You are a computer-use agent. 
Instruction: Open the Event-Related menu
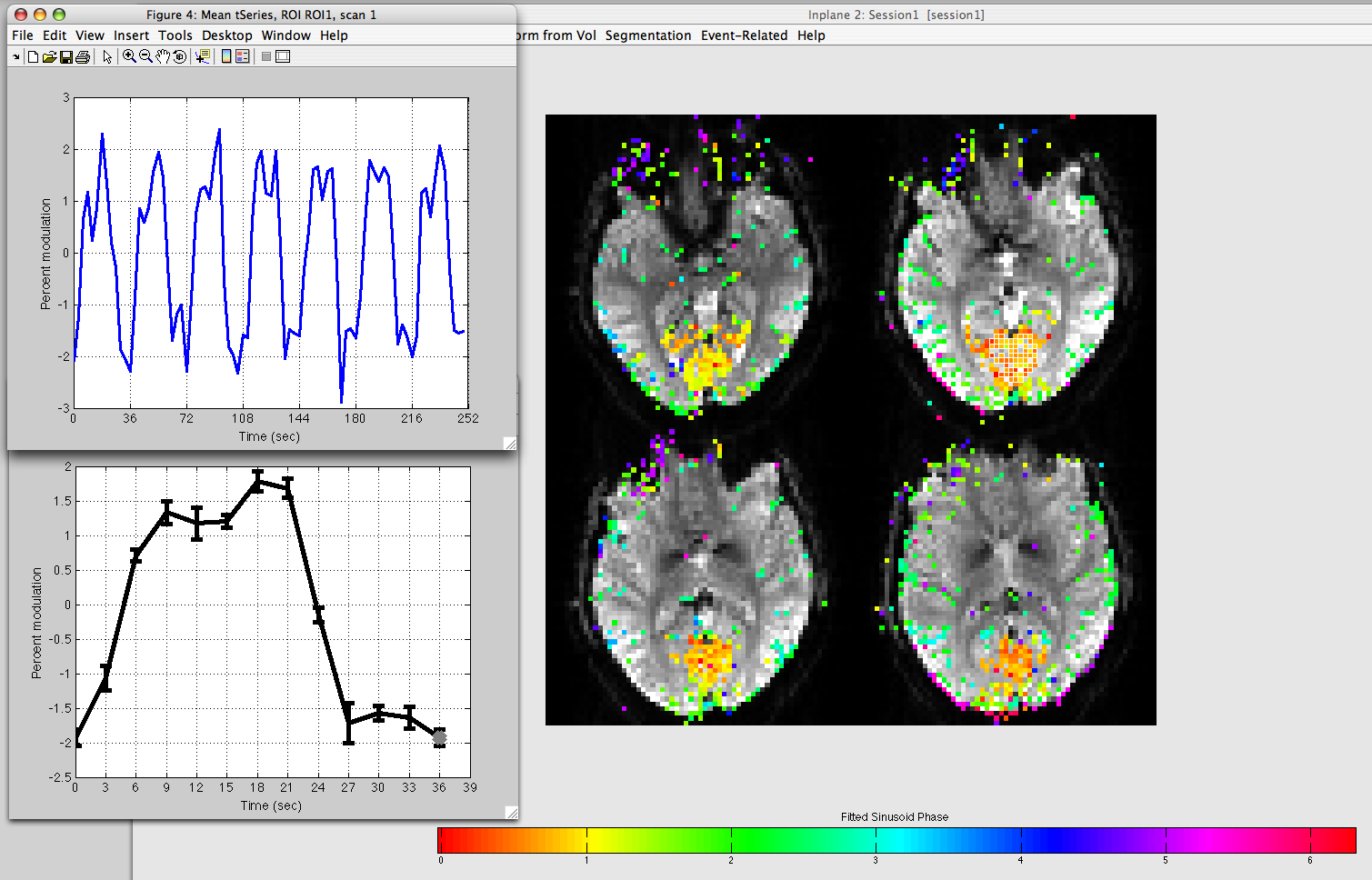click(744, 35)
